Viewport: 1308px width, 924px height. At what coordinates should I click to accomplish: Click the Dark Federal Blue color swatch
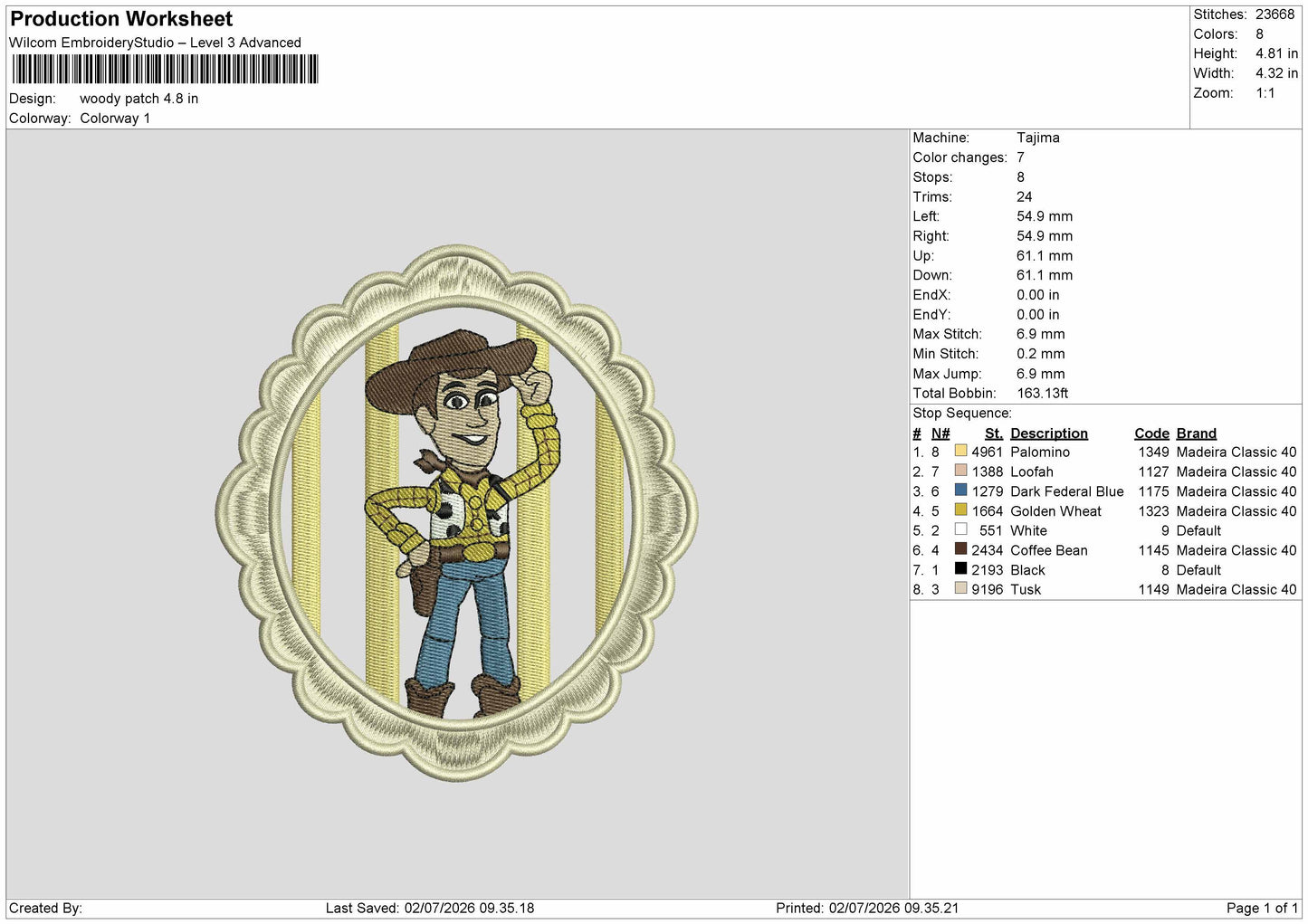[960, 491]
